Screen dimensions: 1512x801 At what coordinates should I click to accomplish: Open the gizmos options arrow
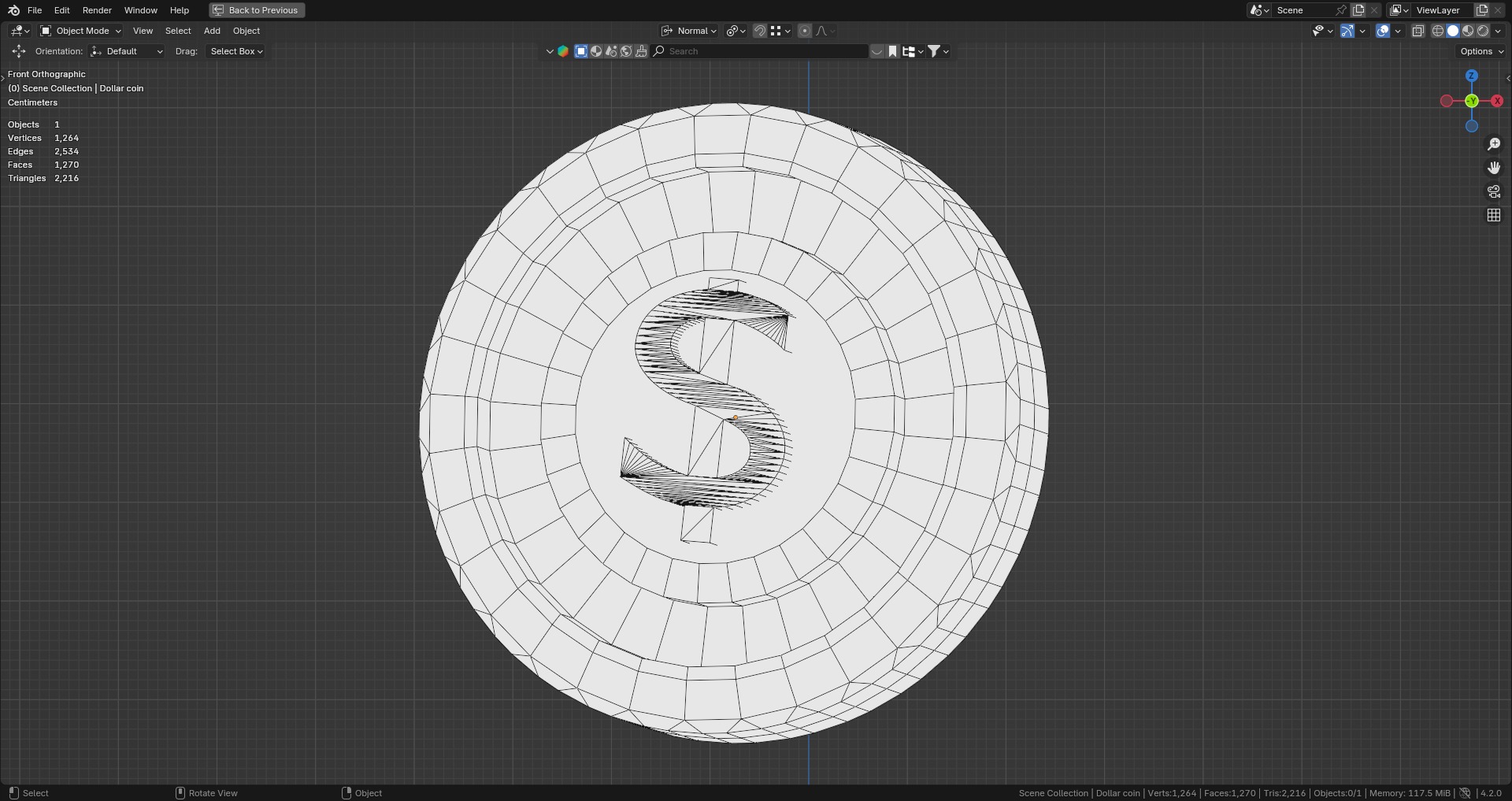pos(1362,31)
